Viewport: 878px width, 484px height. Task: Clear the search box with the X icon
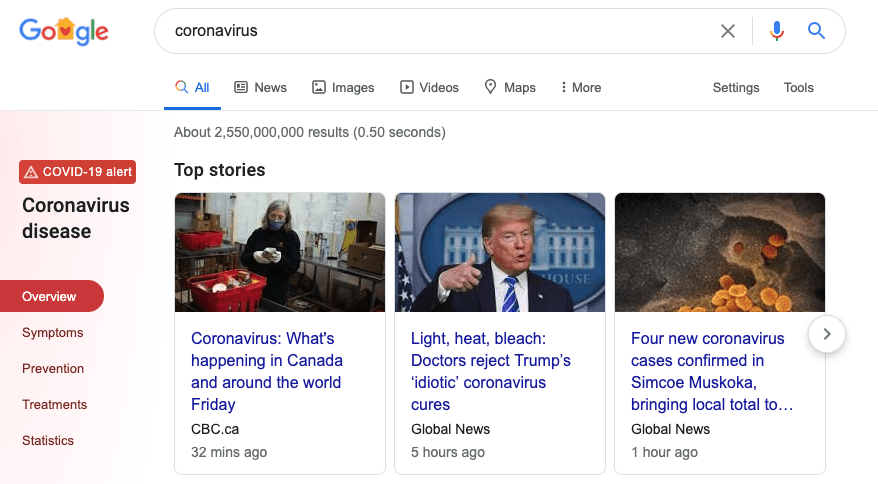[727, 31]
